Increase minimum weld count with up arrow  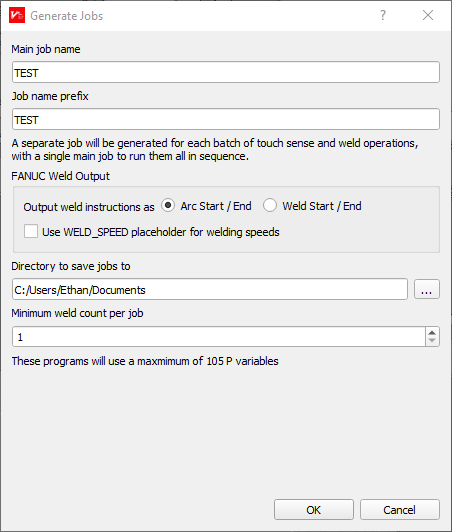[432, 332]
